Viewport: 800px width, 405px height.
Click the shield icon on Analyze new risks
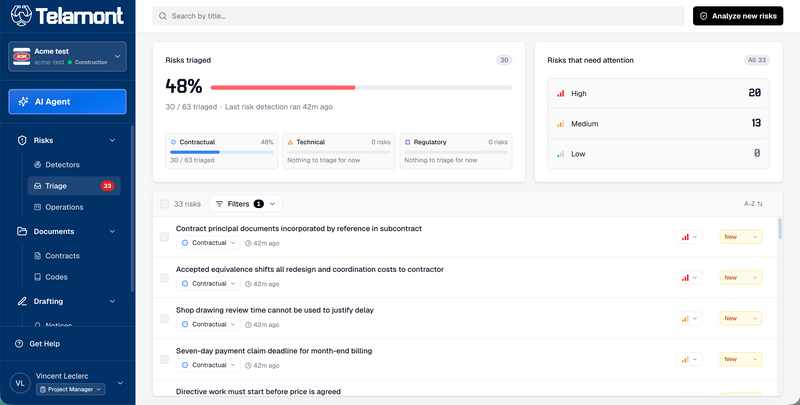click(x=704, y=16)
